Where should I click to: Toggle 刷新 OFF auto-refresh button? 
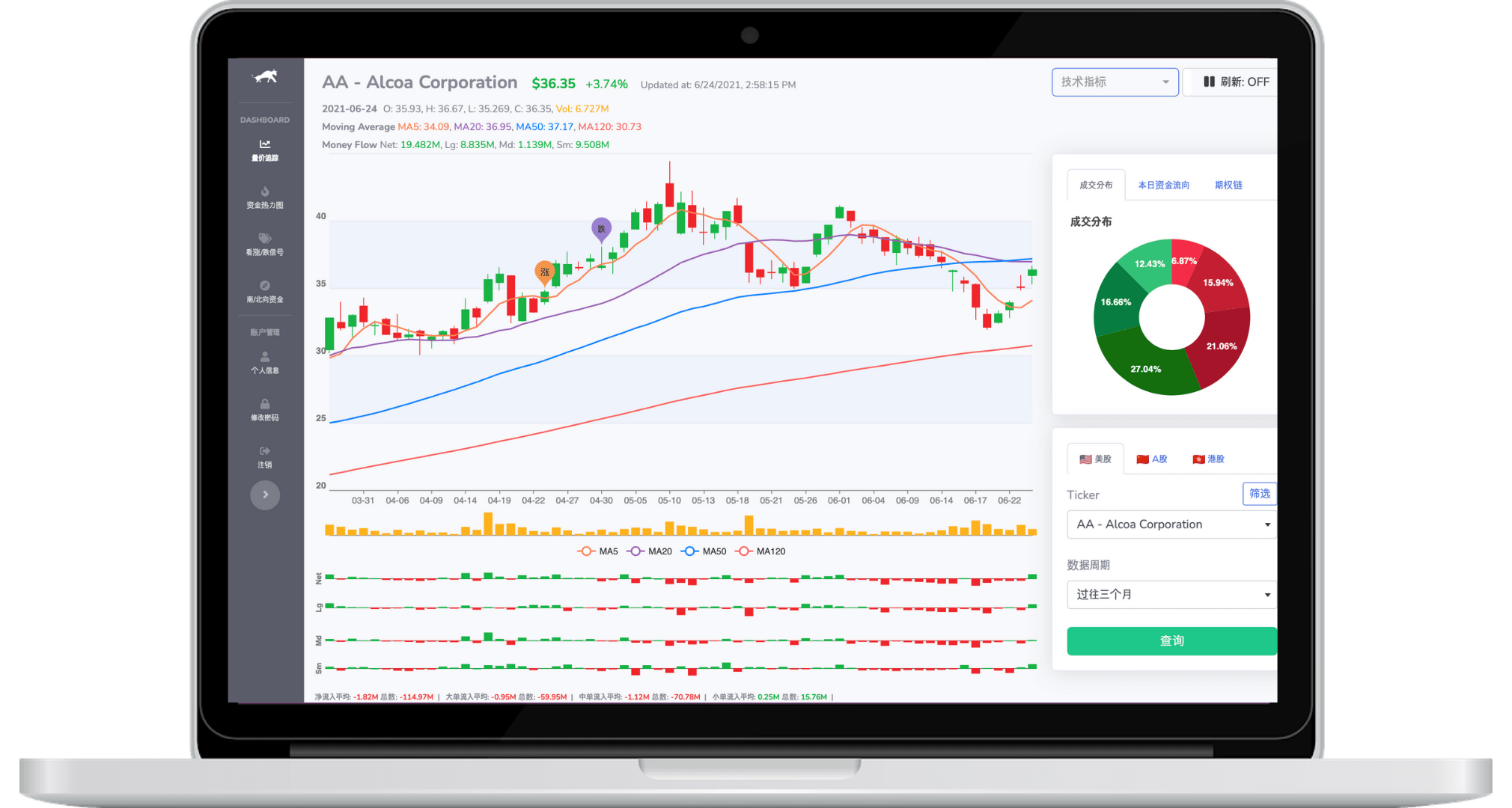click(1235, 82)
